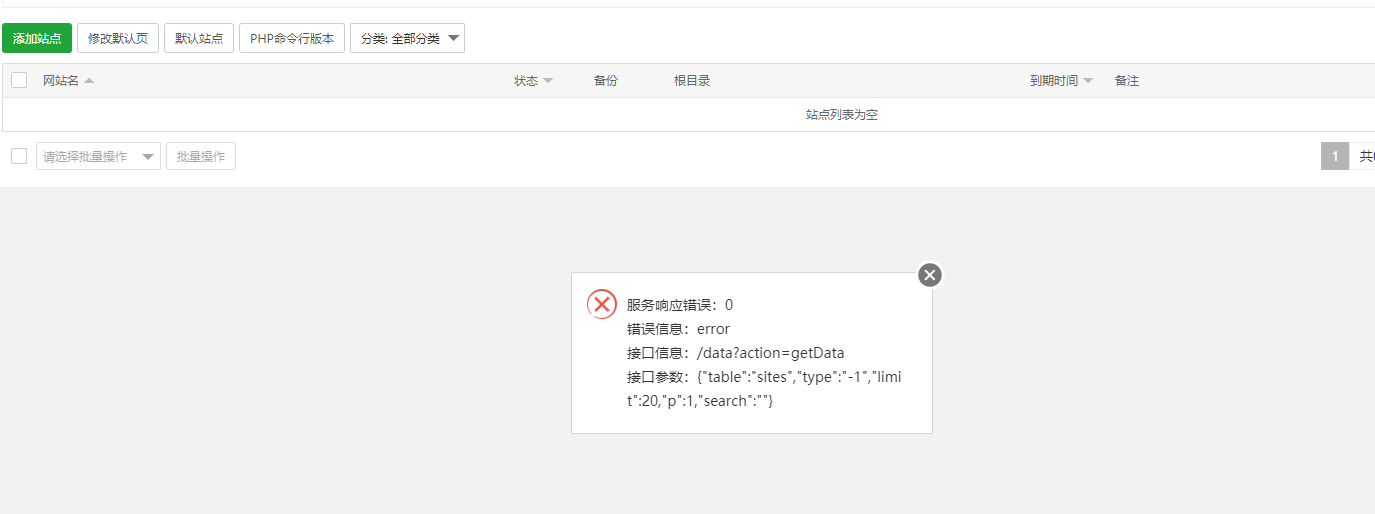Click the red error icon in dialog
Screen dimensions: 1375x514
[x=602, y=304]
